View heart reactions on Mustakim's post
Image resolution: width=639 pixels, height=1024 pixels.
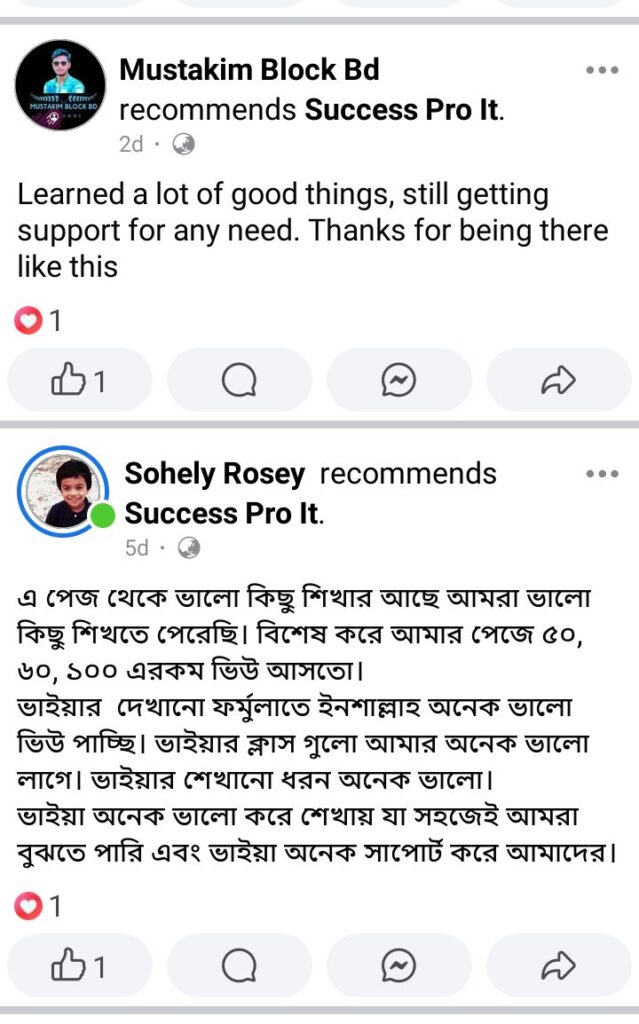(x=38, y=321)
